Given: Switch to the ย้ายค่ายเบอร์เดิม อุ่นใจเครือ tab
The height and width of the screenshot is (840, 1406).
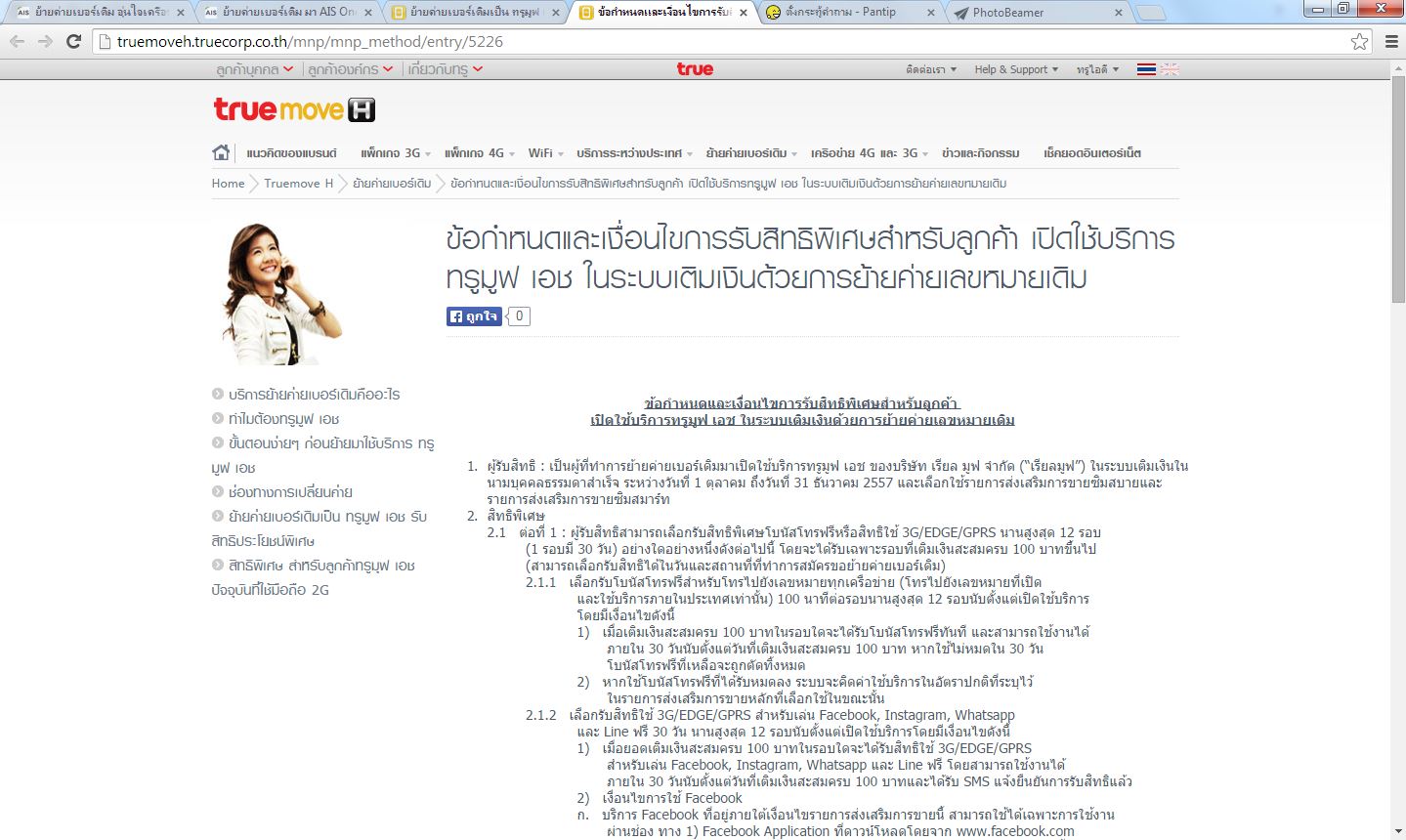Looking at the screenshot, I should pyautogui.click(x=99, y=13).
